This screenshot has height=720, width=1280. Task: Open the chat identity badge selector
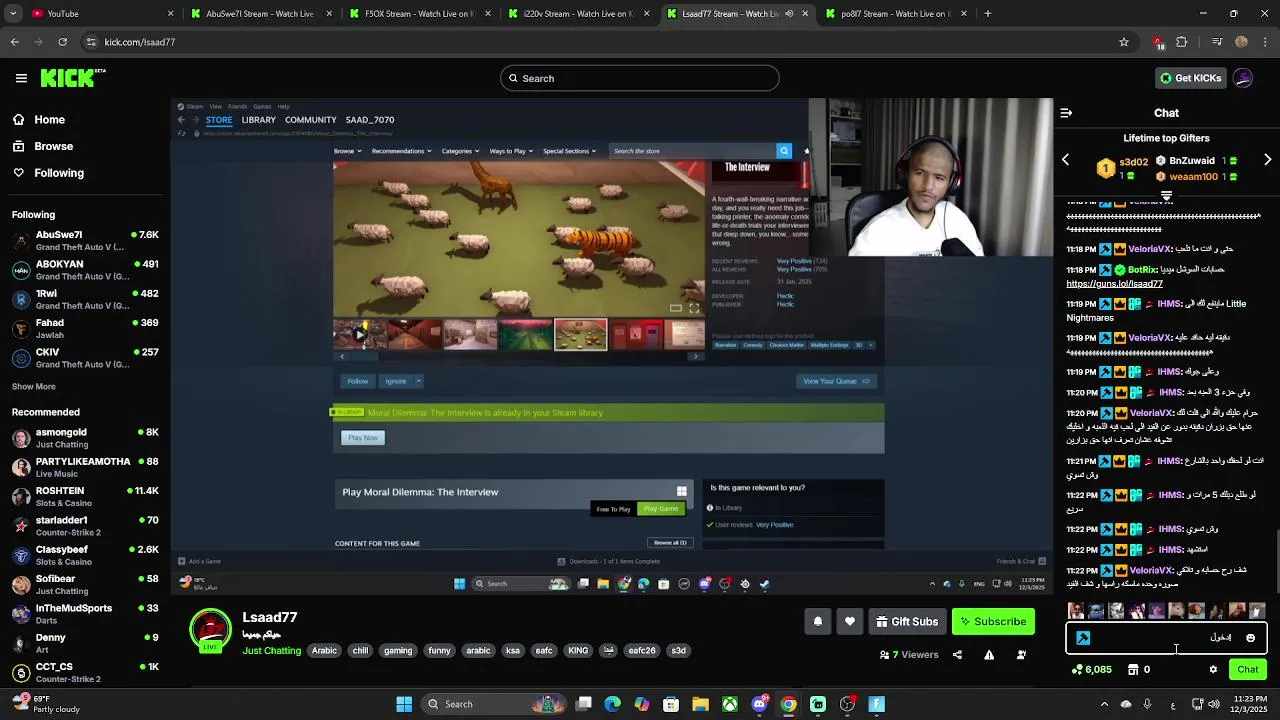1082,638
